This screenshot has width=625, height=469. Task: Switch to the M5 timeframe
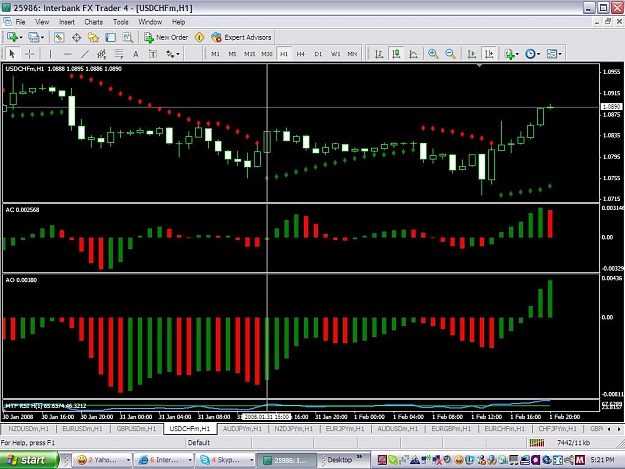[x=232, y=54]
